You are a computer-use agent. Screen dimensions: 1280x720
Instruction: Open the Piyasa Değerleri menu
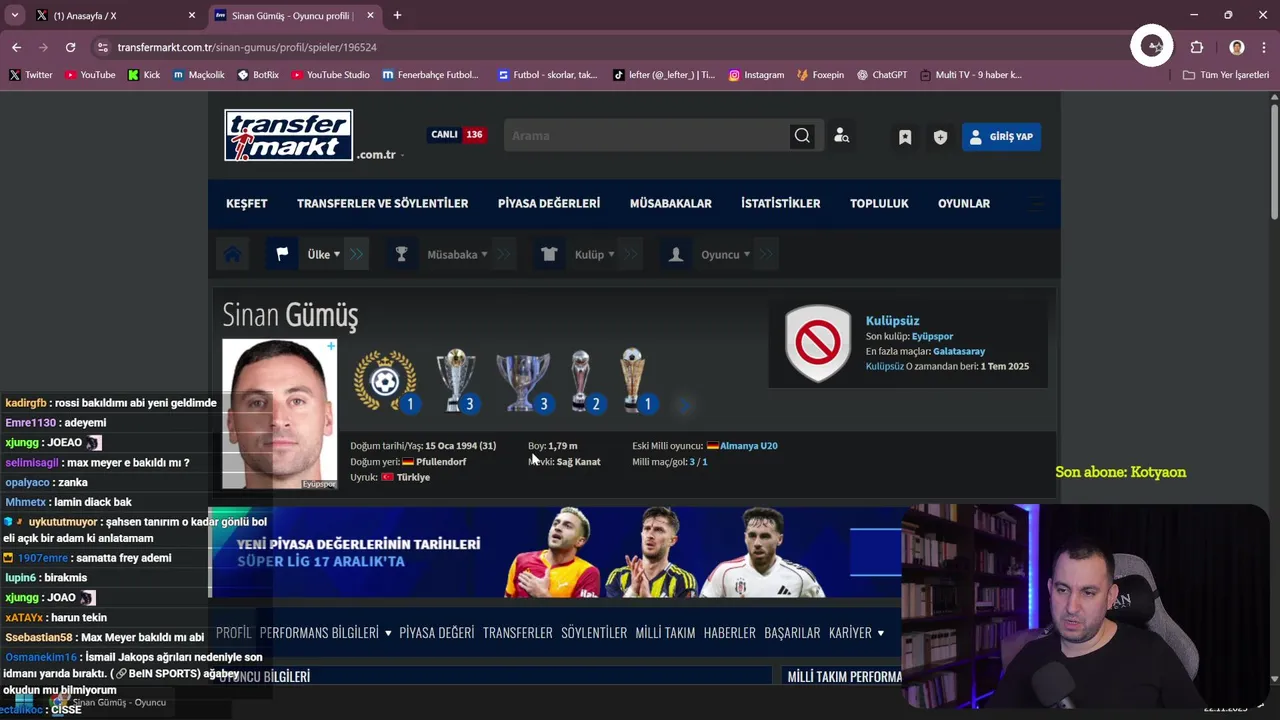coord(549,203)
